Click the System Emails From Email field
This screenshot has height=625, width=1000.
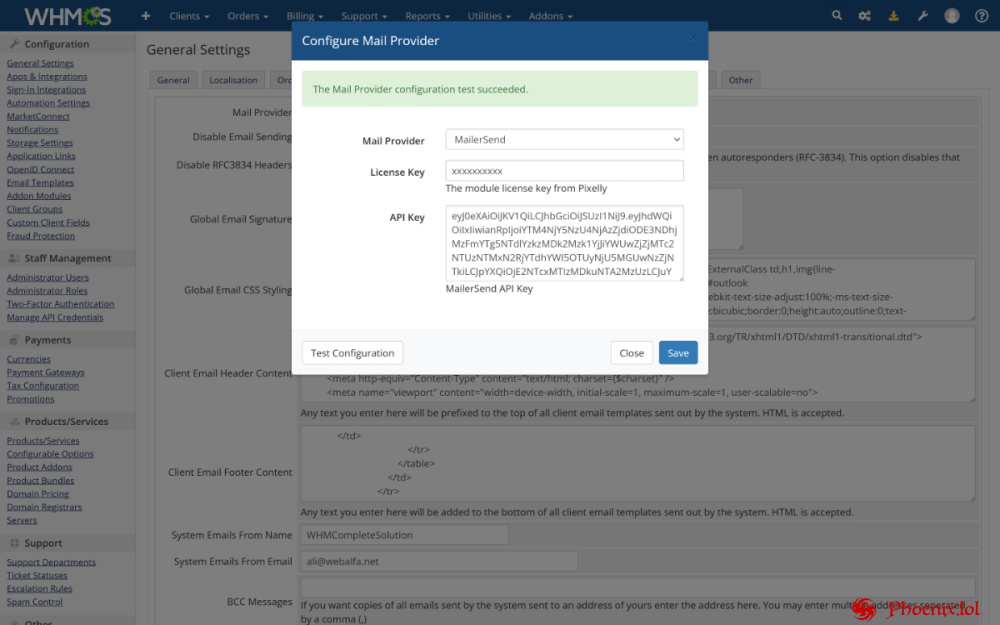pyautogui.click(x=438, y=560)
